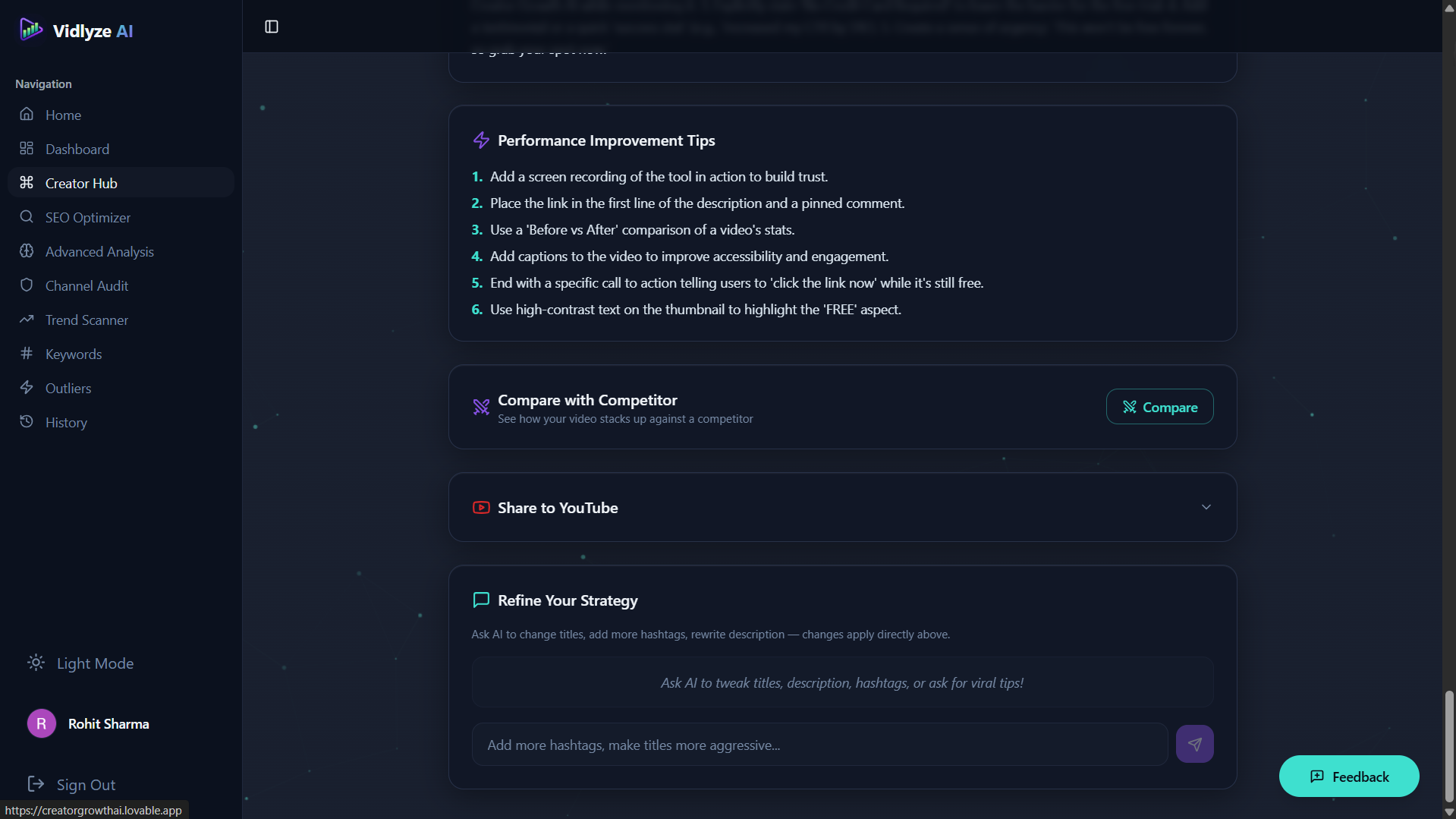Click the Outliers lightning icon
Viewport: 1456px width, 819px height.
point(27,387)
